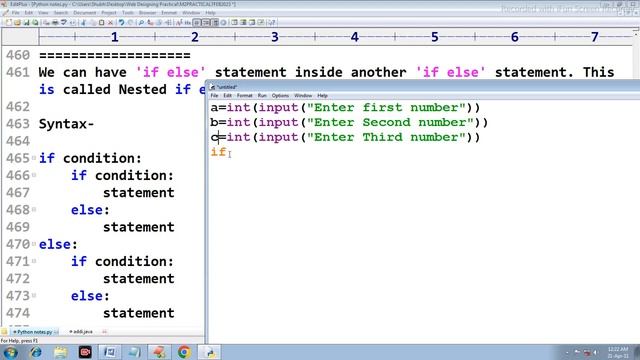
Task: Click the Save icon in EditPlus toolbar
Action: pos(27,22)
